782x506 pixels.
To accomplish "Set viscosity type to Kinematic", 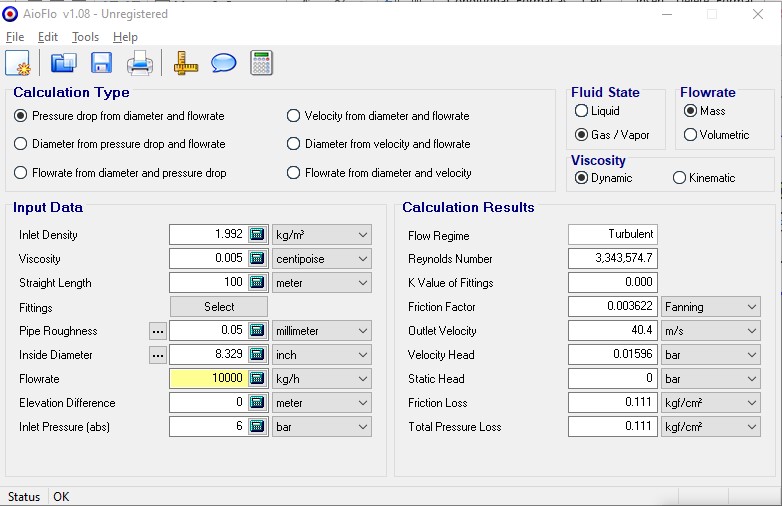I will [x=680, y=178].
